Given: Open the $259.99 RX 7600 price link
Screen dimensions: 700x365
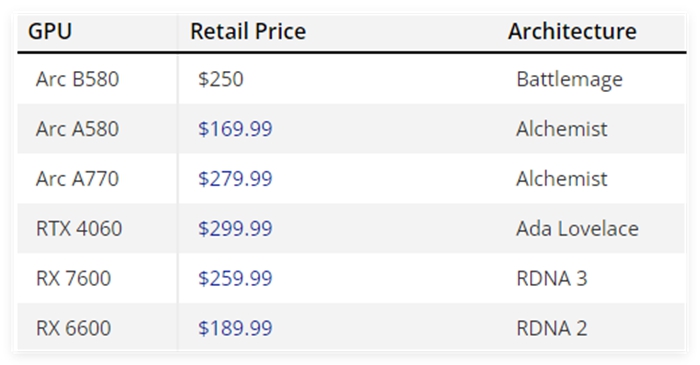Looking at the screenshot, I should point(235,278).
